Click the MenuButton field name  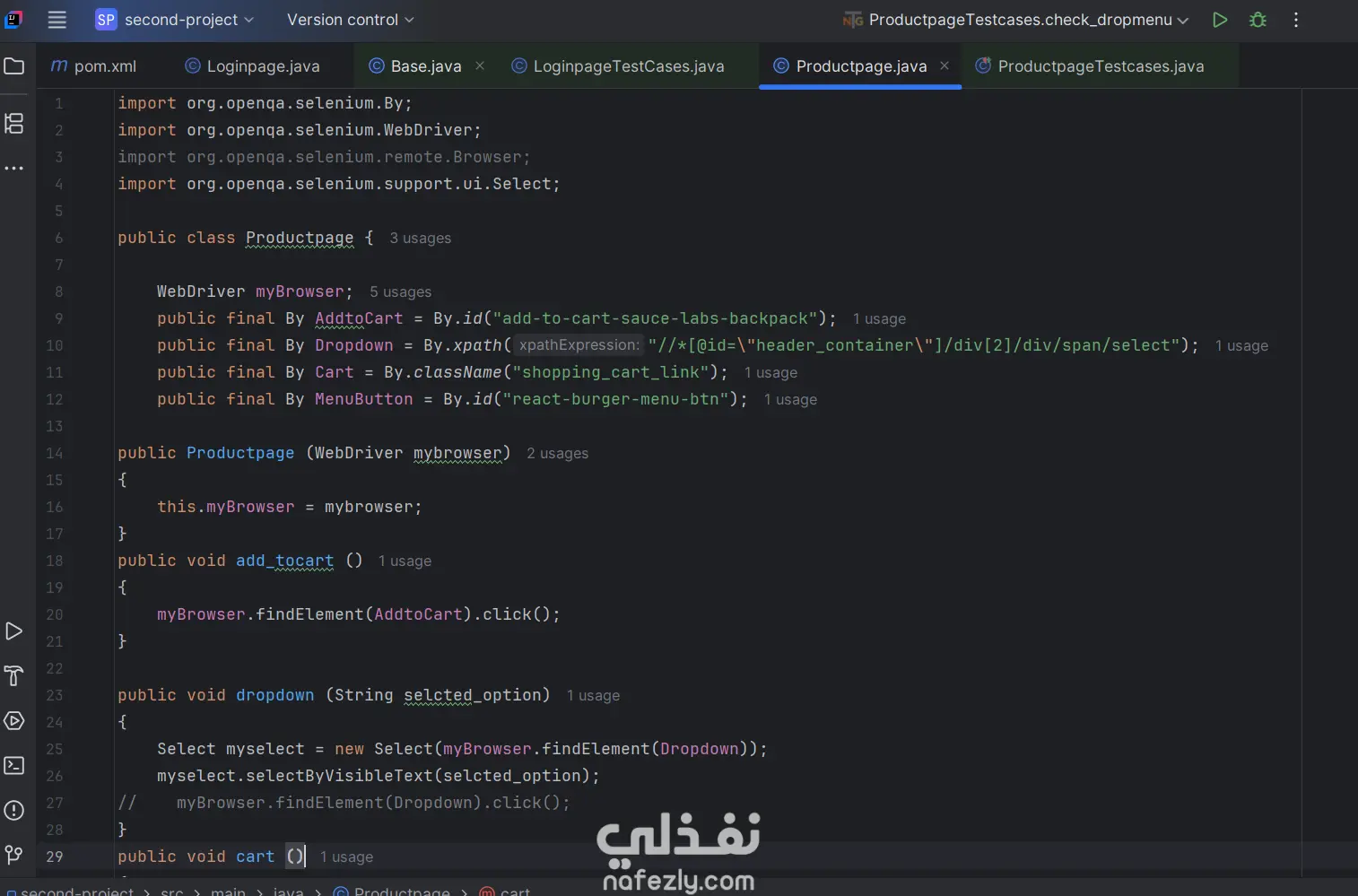[363, 399]
